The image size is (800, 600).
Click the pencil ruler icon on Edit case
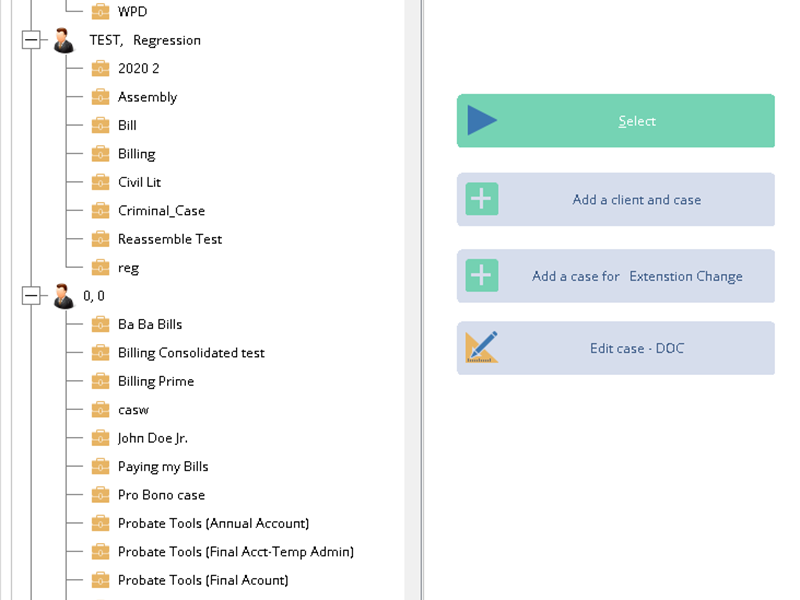tap(482, 347)
